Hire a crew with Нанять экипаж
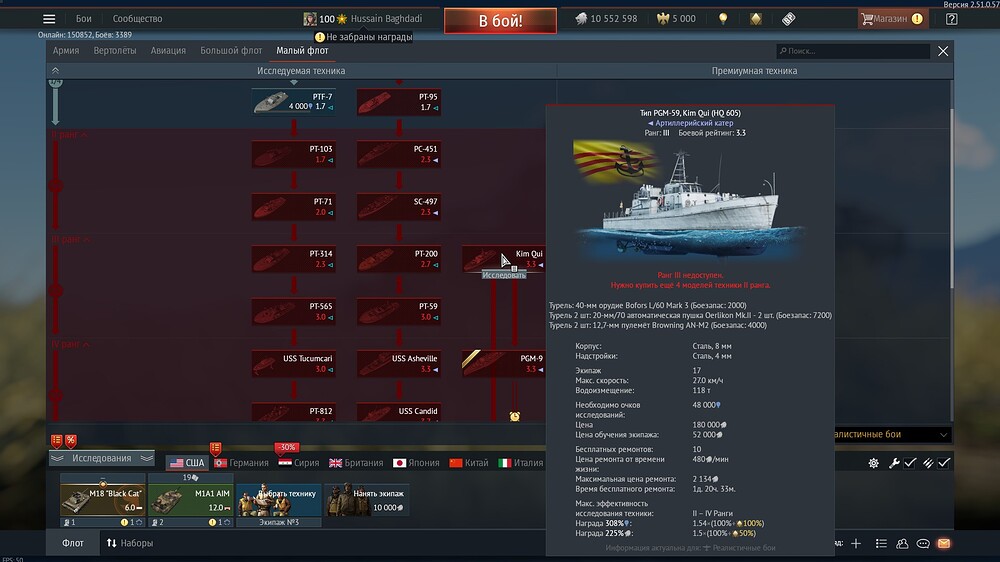The image size is (1000, 562). pyautogui.click(x=367, y=499)
